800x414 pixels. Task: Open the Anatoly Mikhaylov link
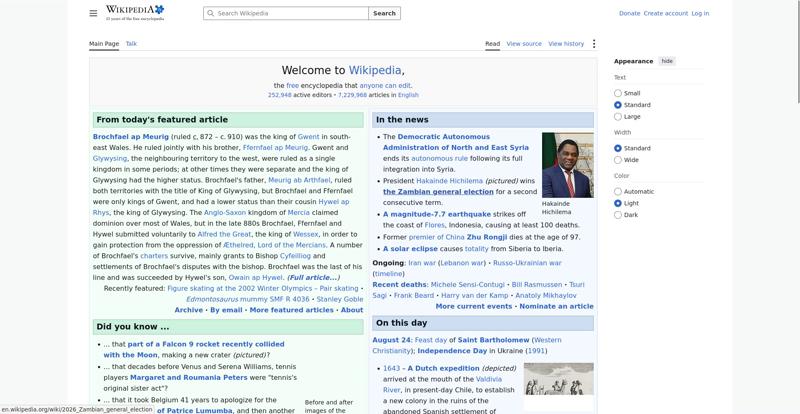pos(546,296)
